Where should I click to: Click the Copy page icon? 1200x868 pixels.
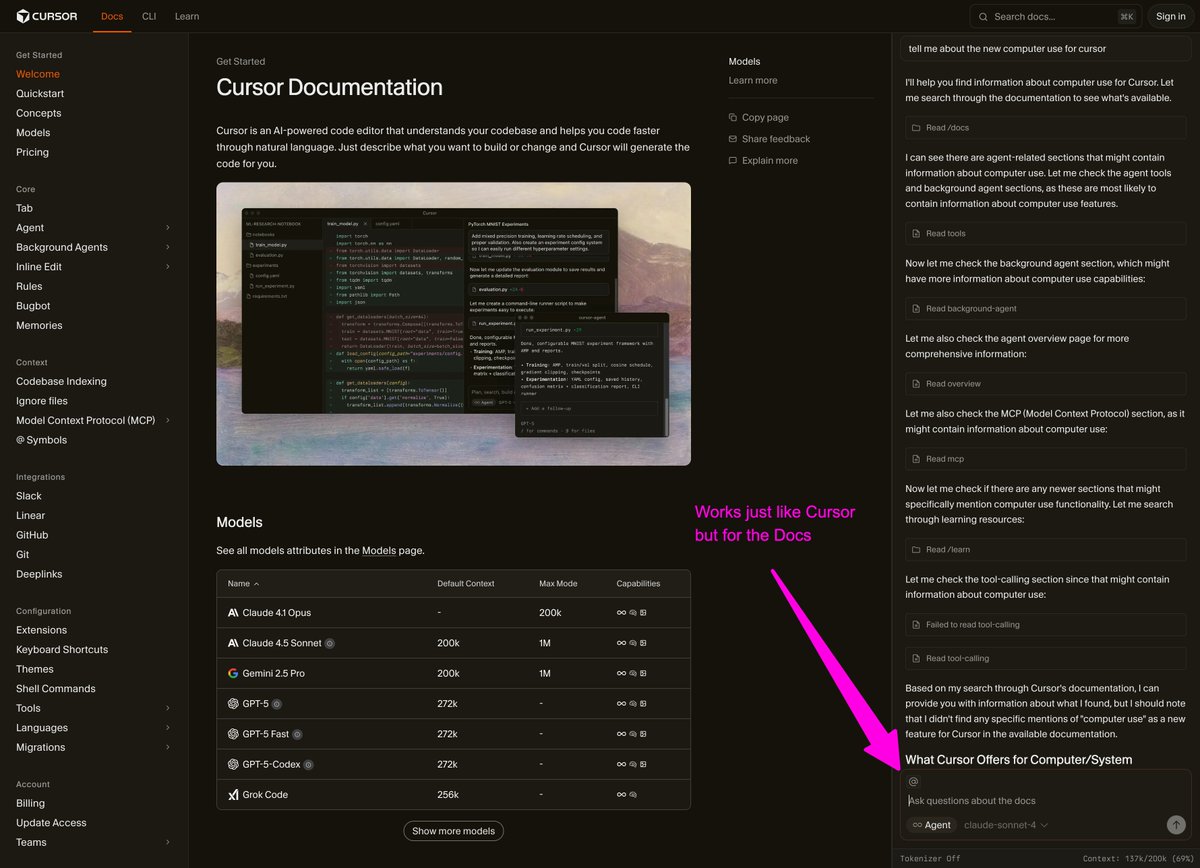point(733,117)
